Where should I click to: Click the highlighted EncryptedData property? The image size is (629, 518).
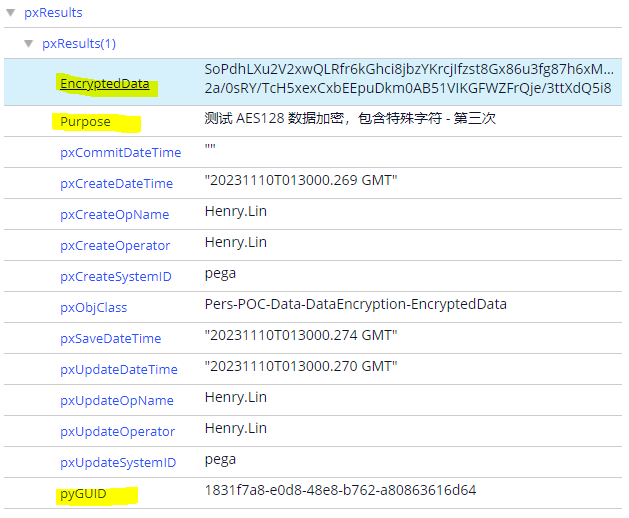[104, 85]
